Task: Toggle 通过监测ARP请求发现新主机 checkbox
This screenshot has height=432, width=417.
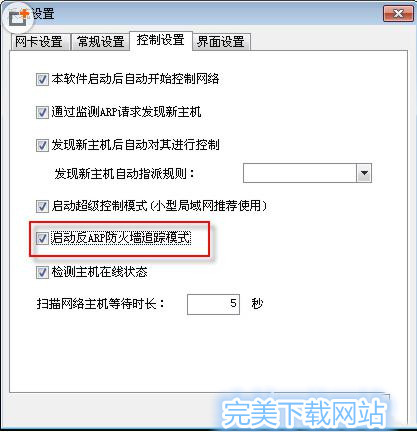Action: click(x=42, y=112)
